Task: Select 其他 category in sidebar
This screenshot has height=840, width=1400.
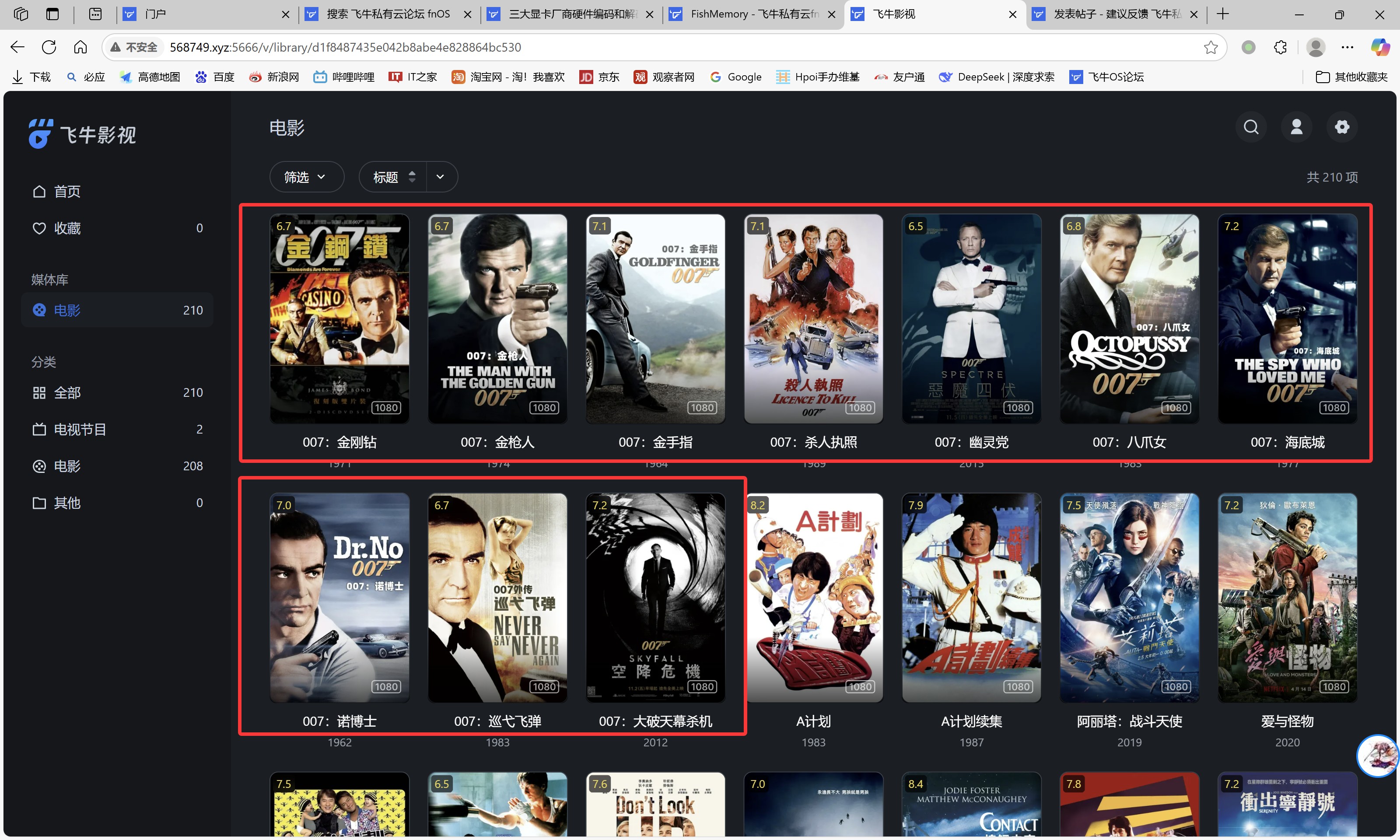Action: (x=117, y=503)
